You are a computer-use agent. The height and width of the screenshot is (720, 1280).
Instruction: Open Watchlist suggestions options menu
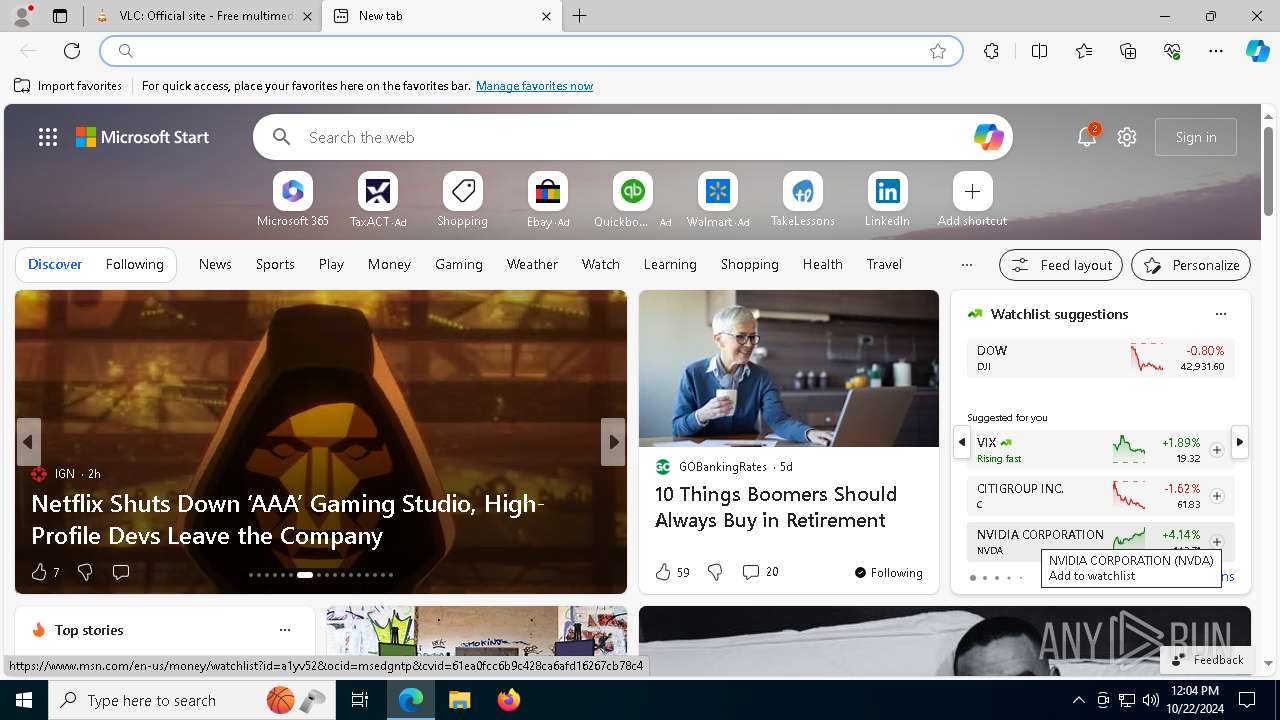1220,314
